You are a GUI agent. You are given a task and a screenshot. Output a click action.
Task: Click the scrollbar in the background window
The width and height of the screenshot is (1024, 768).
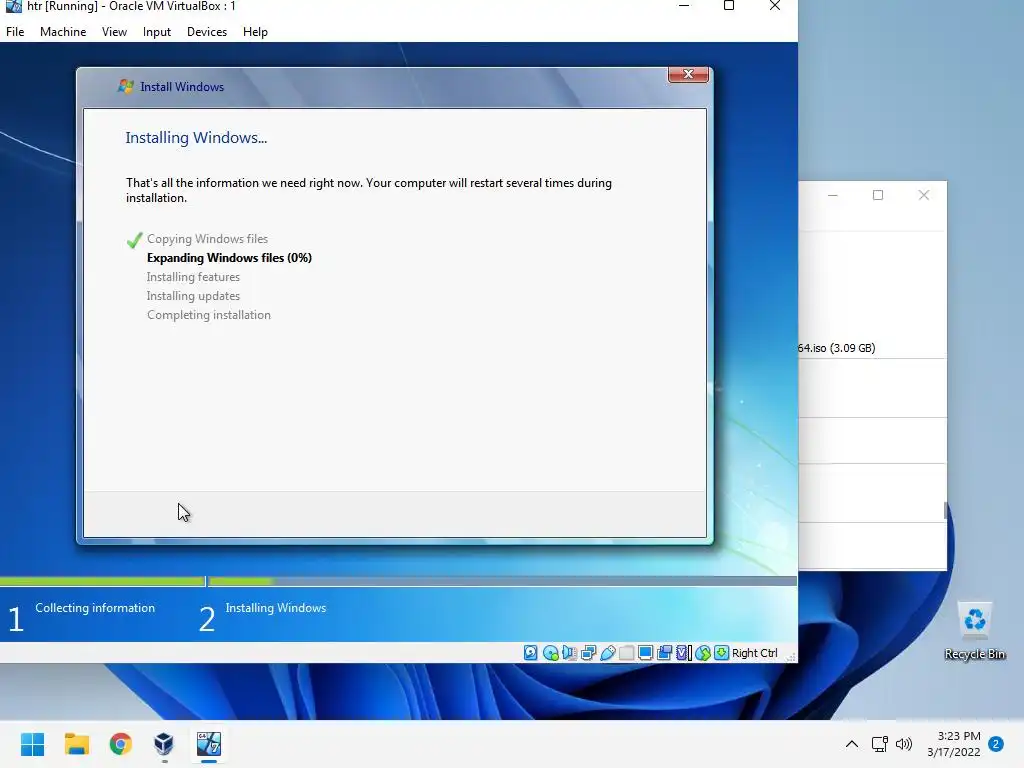pyautogui.click(x=945, y=511)
